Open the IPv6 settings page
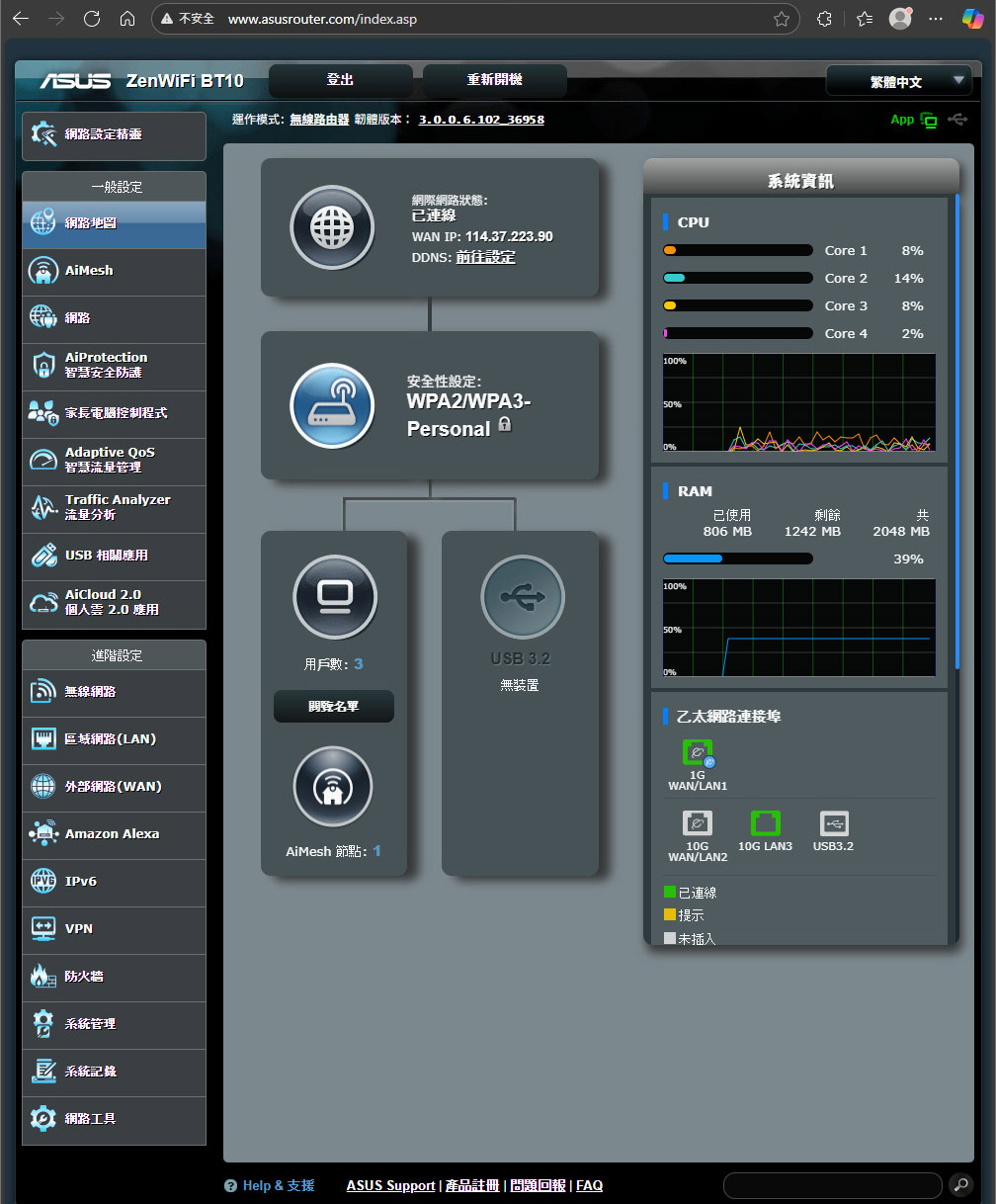Screen dimensions: 996x1204 click(x=114, y=883)
